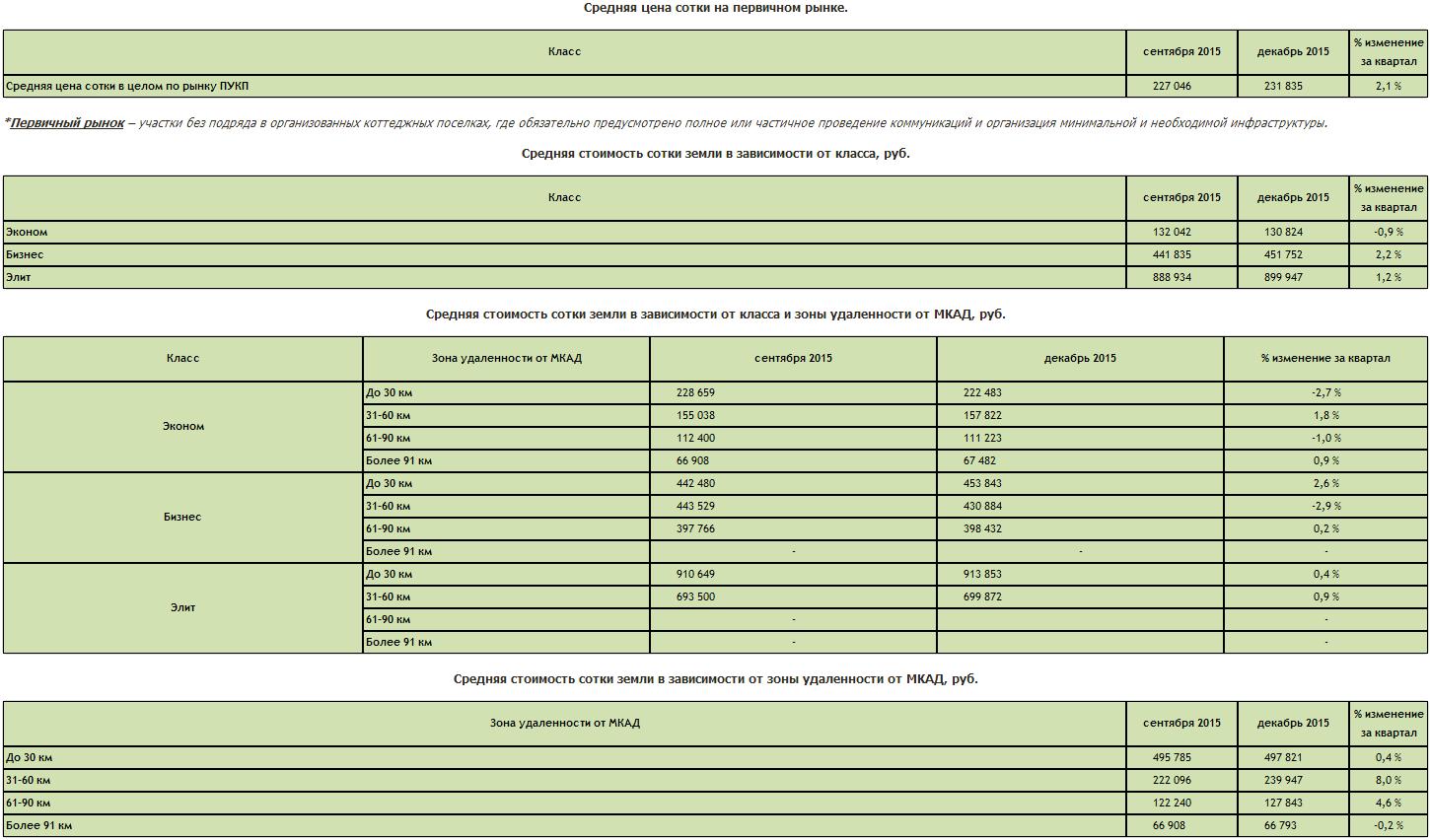The image size is (1430, 840).
Task: Click the value 693 500
Action: (695, 596)
